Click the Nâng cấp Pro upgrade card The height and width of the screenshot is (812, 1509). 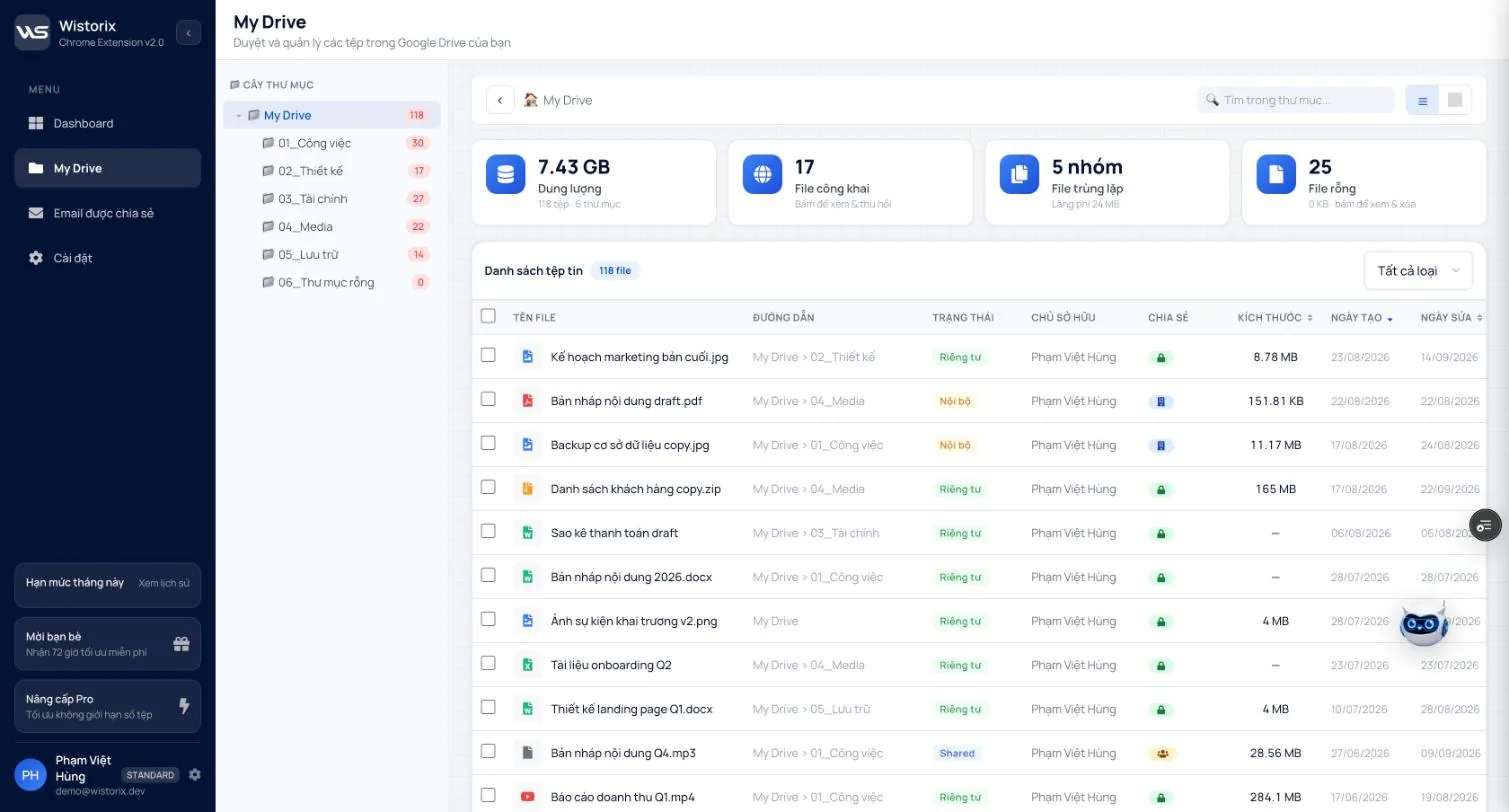click(x=107, y=706)
